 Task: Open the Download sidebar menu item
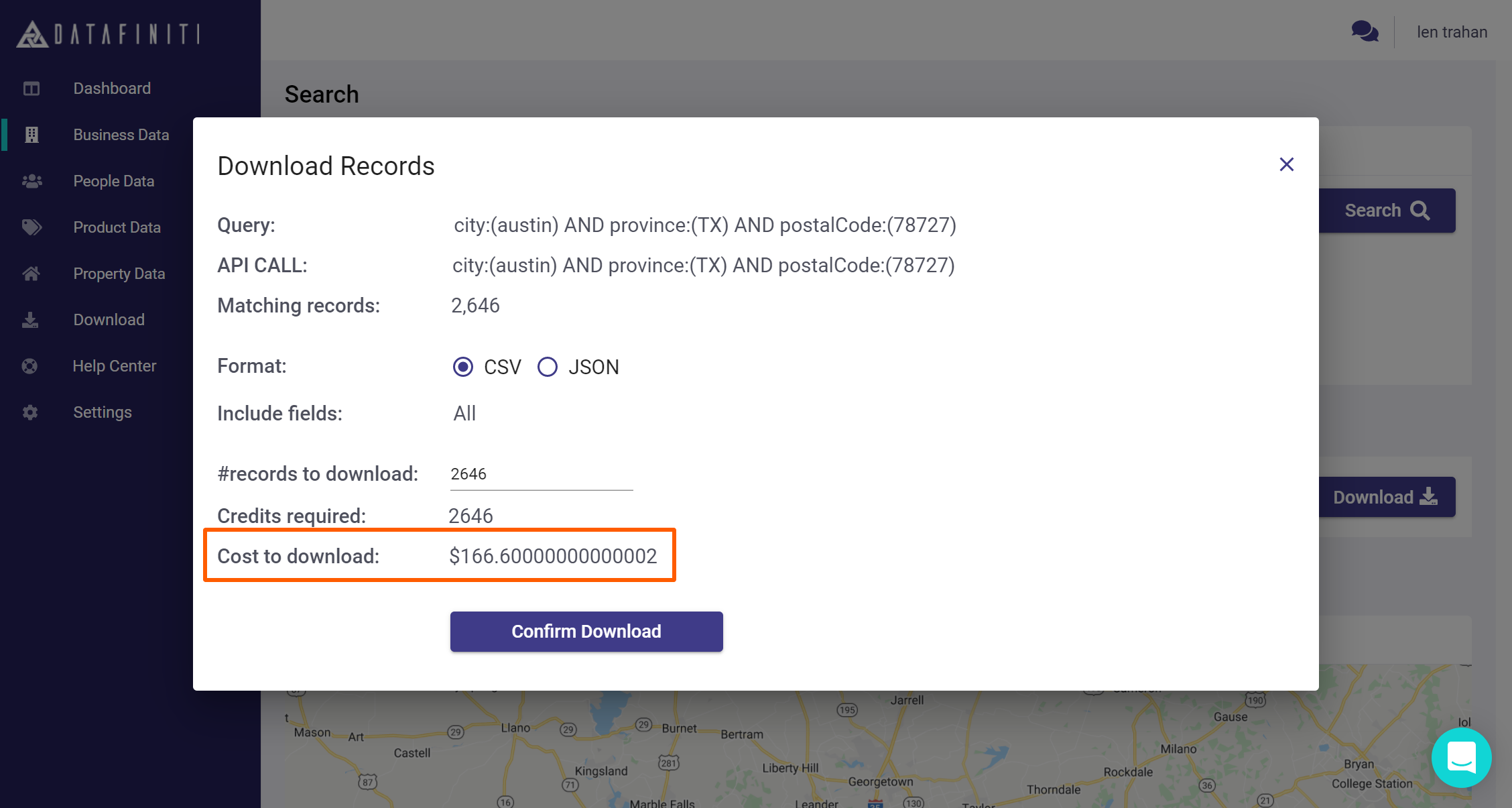(x=109, y=320)
